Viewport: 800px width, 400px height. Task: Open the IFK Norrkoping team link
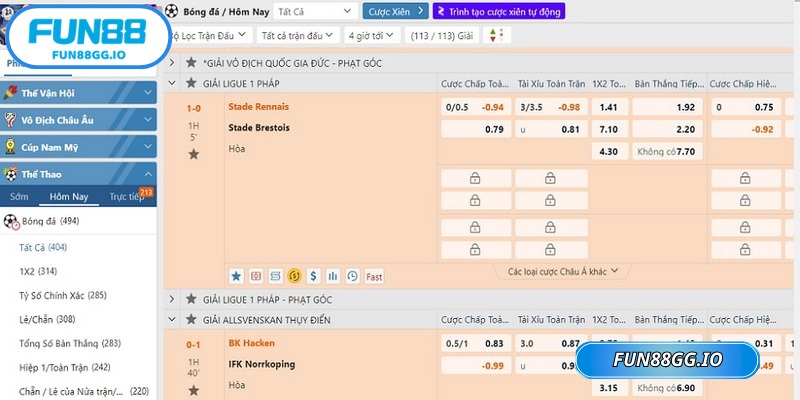click(262, 364)
